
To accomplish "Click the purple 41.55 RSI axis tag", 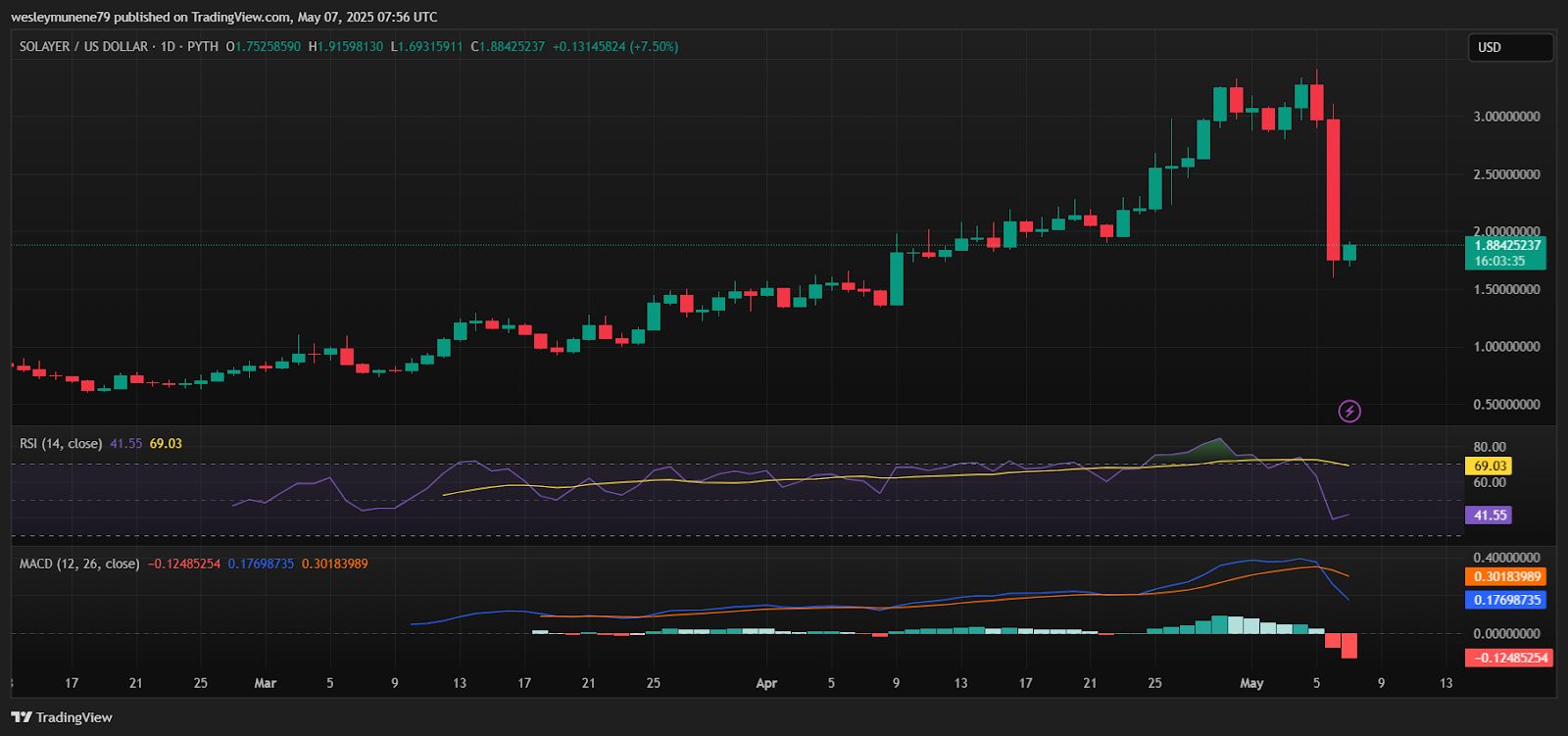I will tap(1488, 515).
